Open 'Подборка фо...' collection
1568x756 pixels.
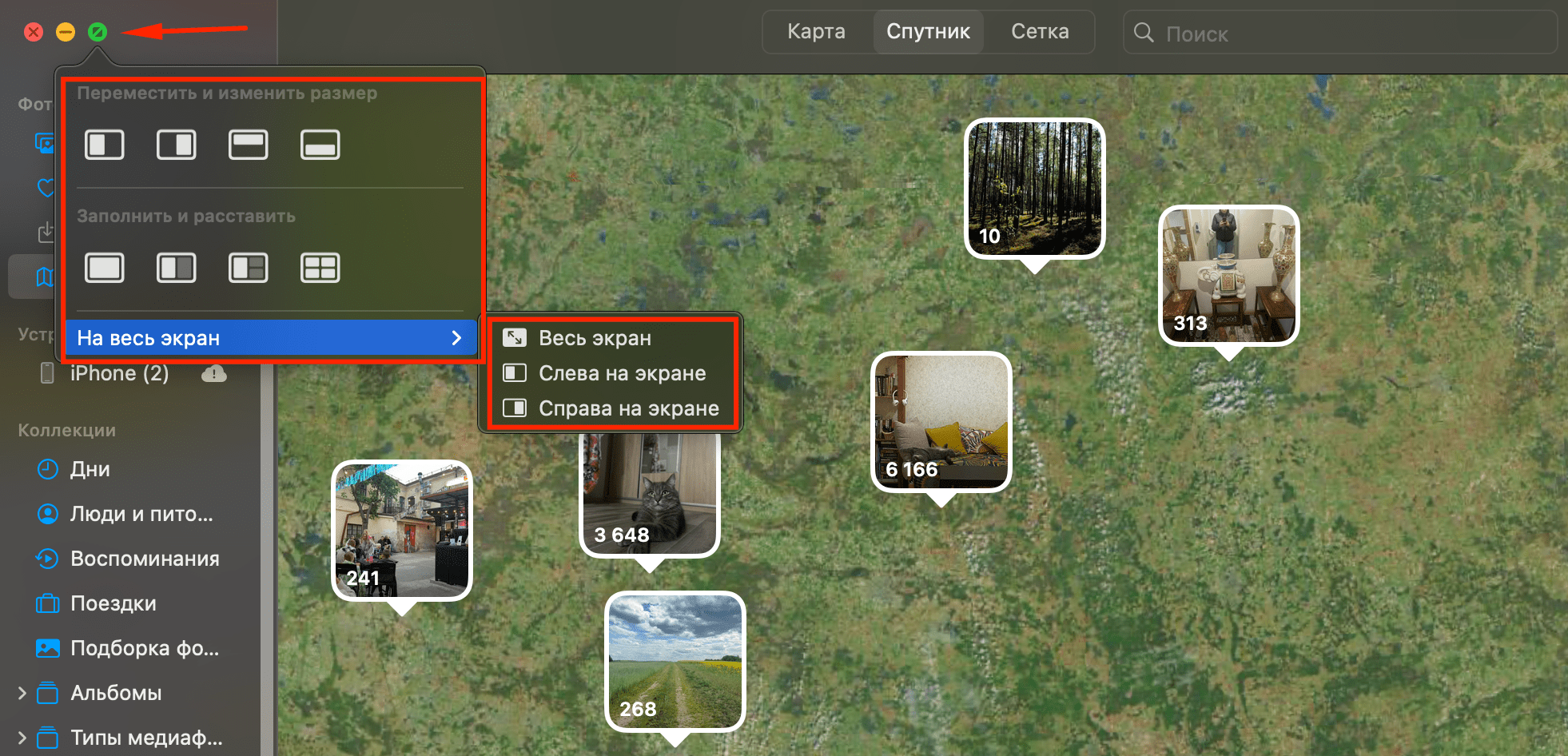point(145,648)
